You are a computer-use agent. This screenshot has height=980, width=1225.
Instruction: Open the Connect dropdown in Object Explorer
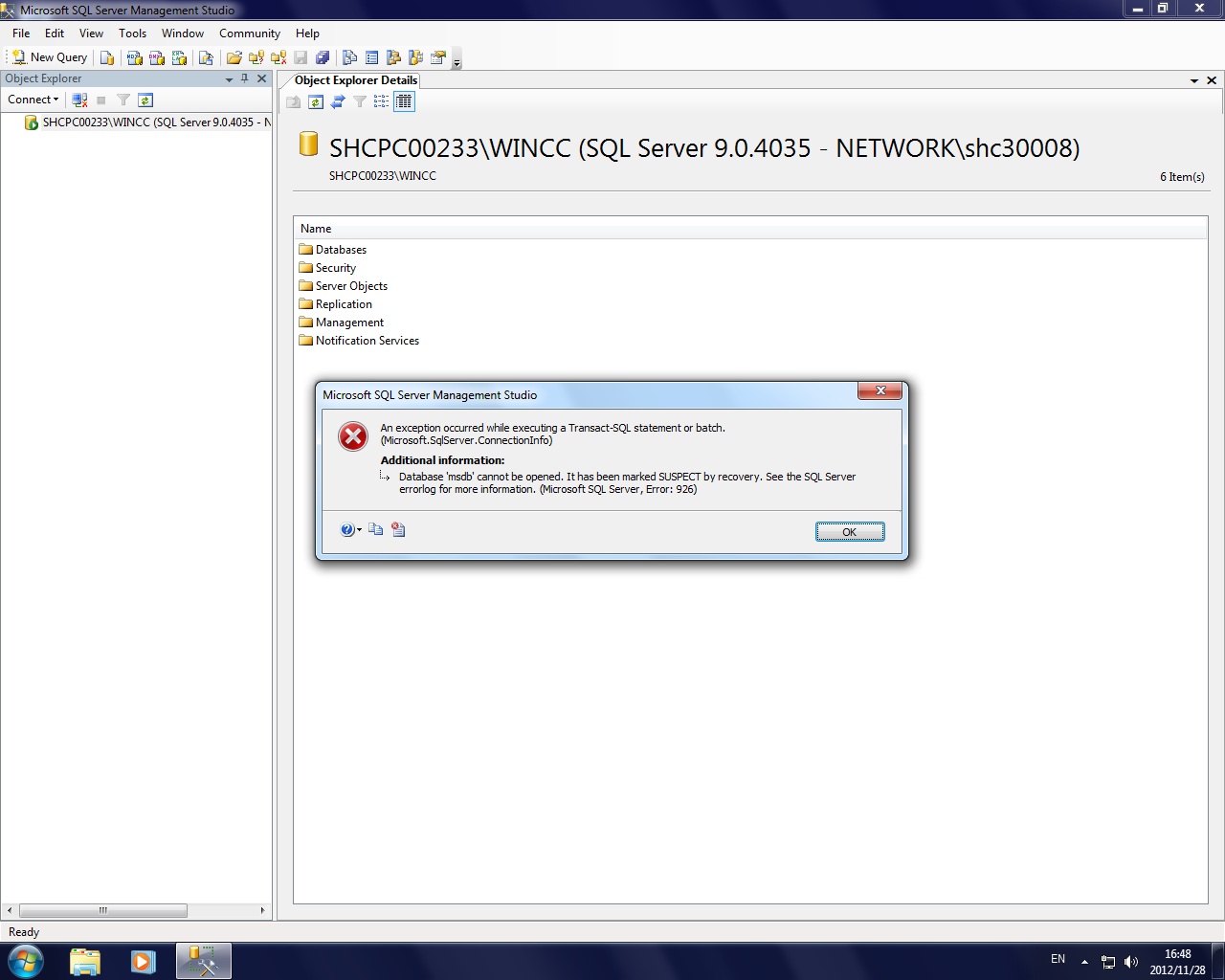pos(33,100)
